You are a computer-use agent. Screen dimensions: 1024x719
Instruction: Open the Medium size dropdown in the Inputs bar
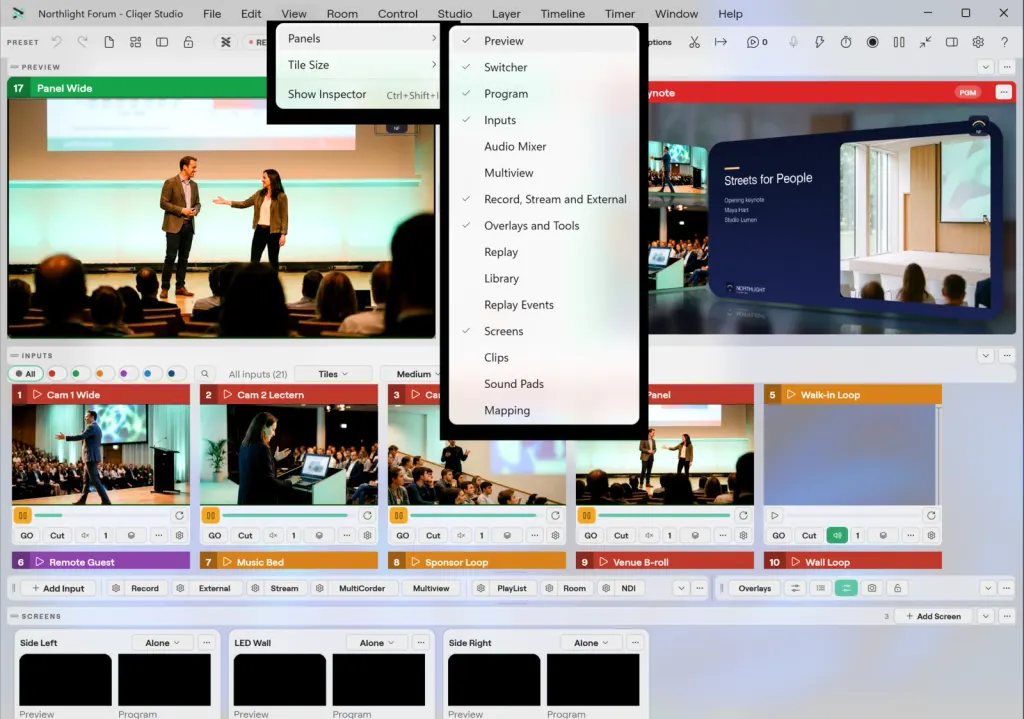coord(417,374)
